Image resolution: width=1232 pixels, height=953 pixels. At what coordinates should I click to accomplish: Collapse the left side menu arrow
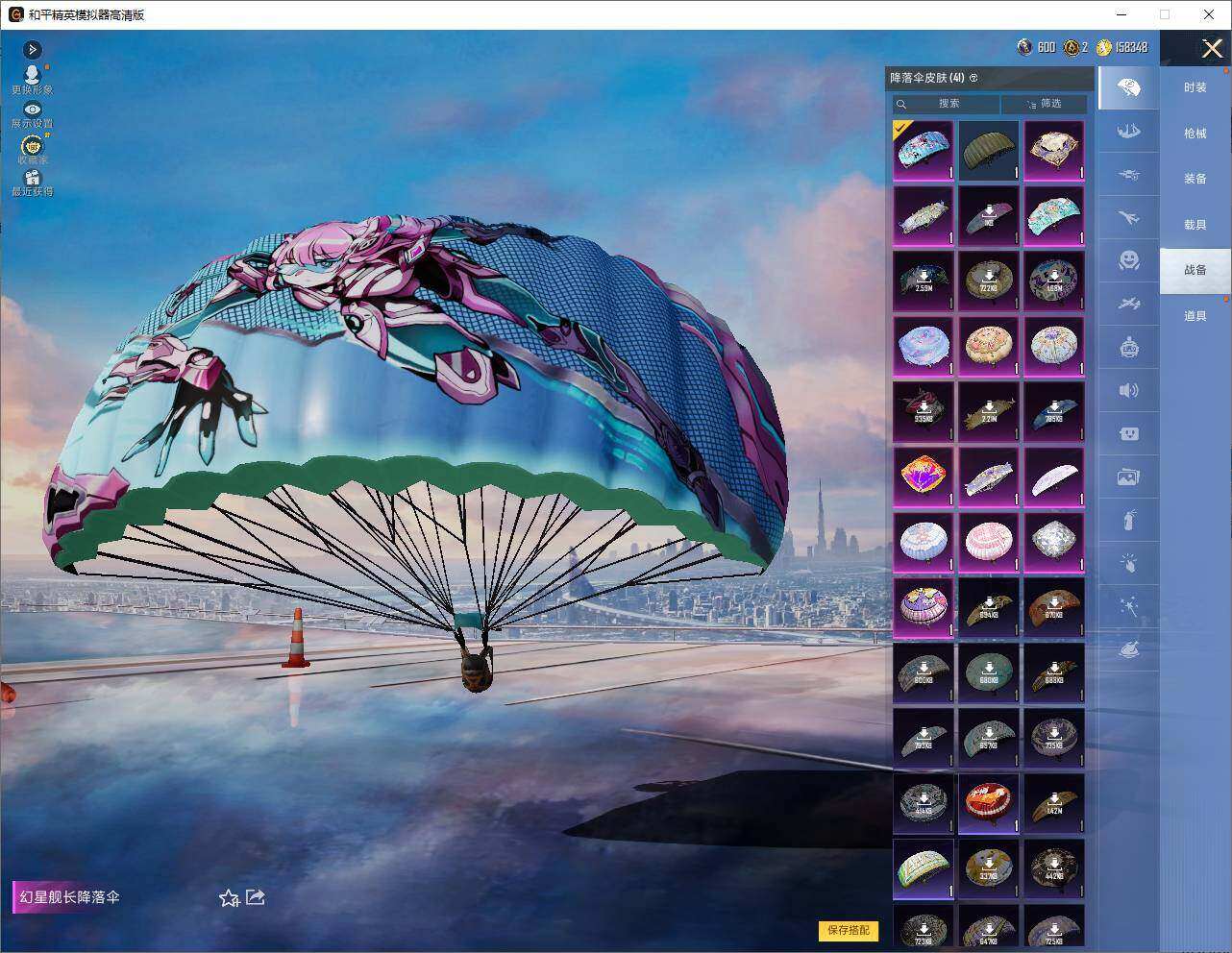(32, 50)
